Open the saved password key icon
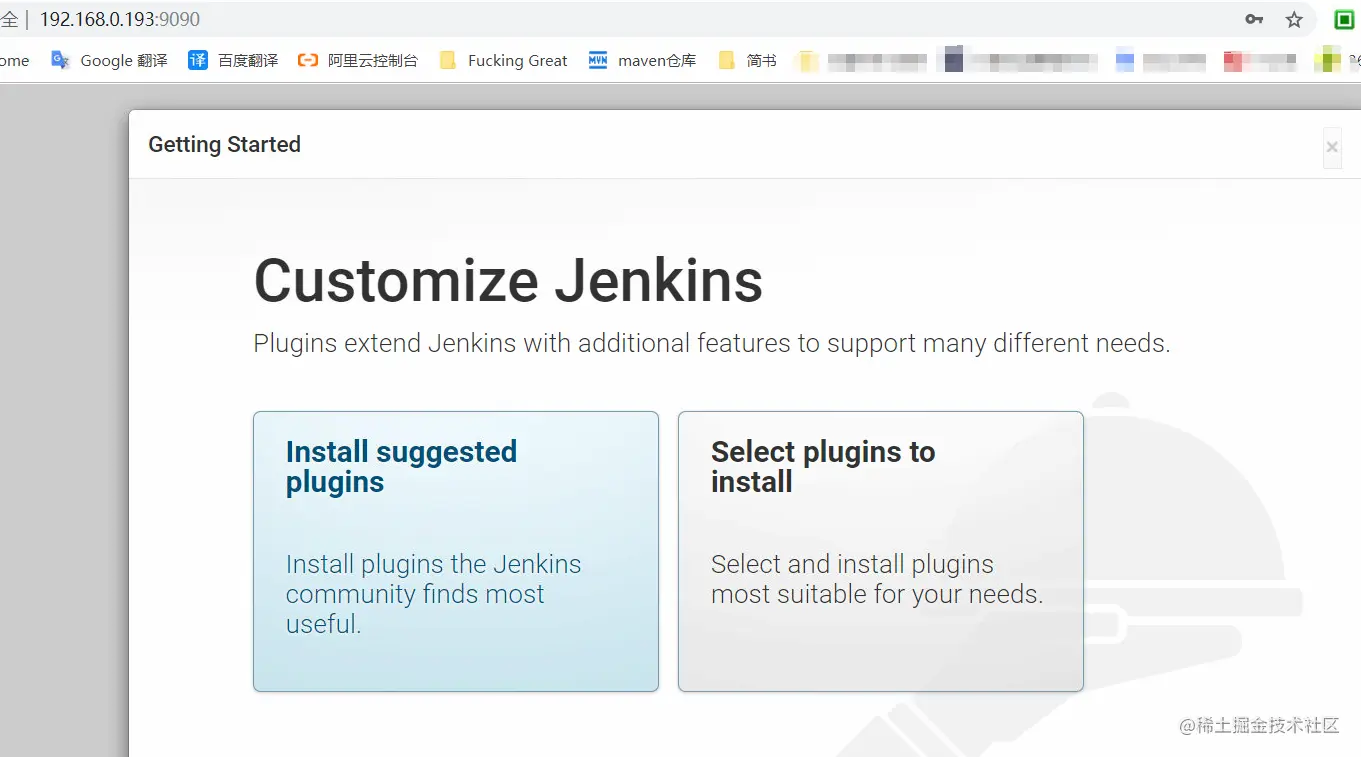Viewport: 1361px width, 757px height. [x=1254, y=19]
